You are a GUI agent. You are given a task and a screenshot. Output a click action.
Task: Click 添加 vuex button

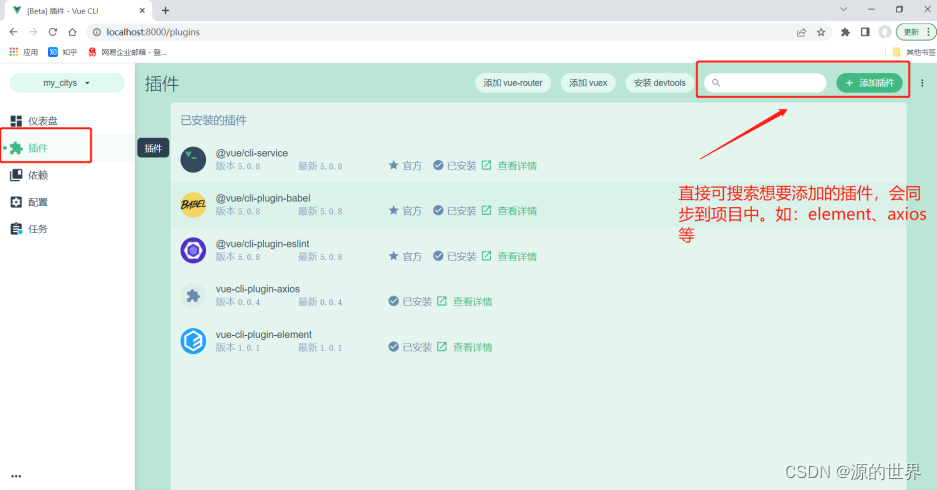click(588, 83)
